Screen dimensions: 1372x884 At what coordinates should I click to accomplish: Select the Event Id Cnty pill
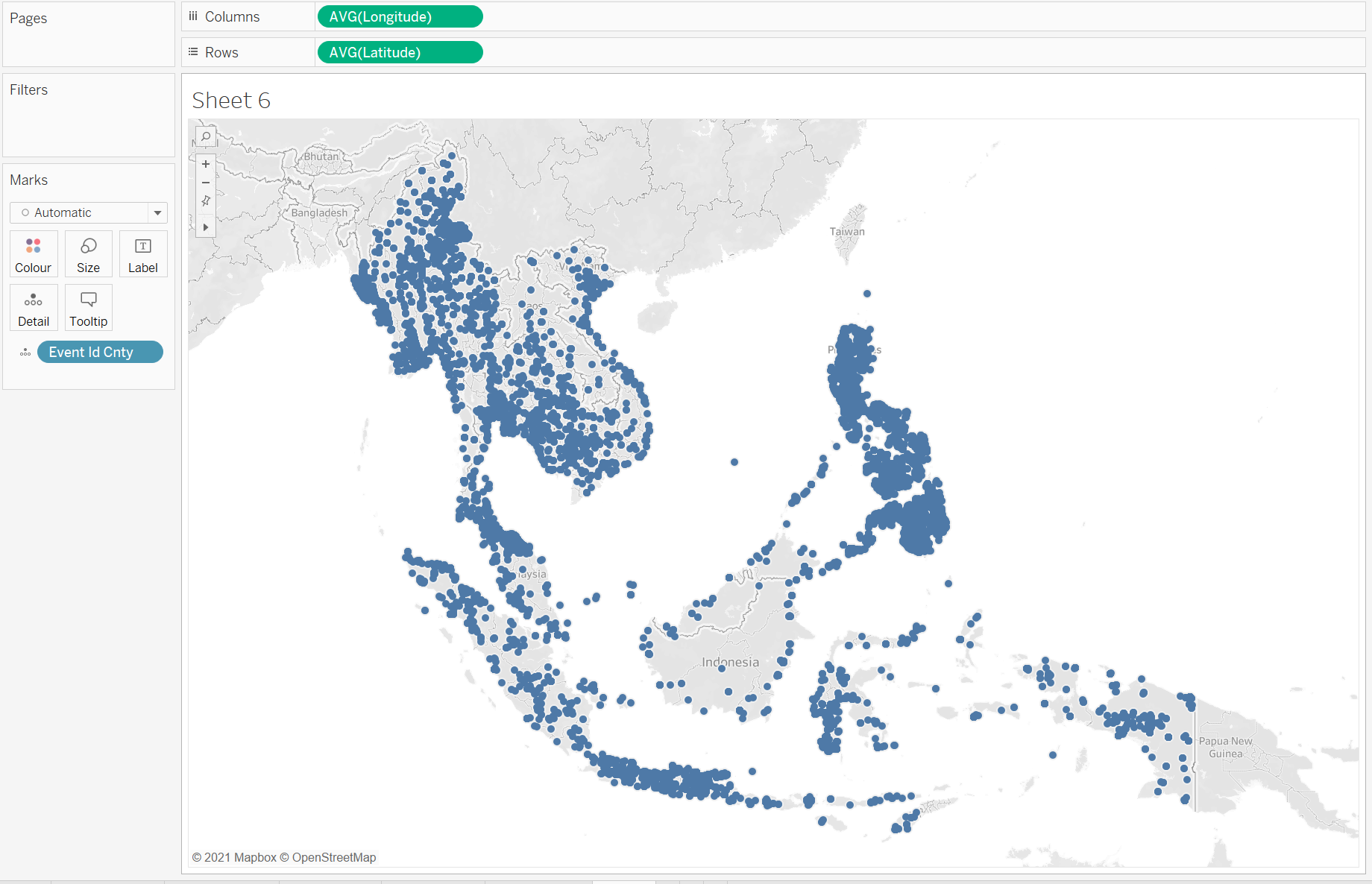(100, 353)
